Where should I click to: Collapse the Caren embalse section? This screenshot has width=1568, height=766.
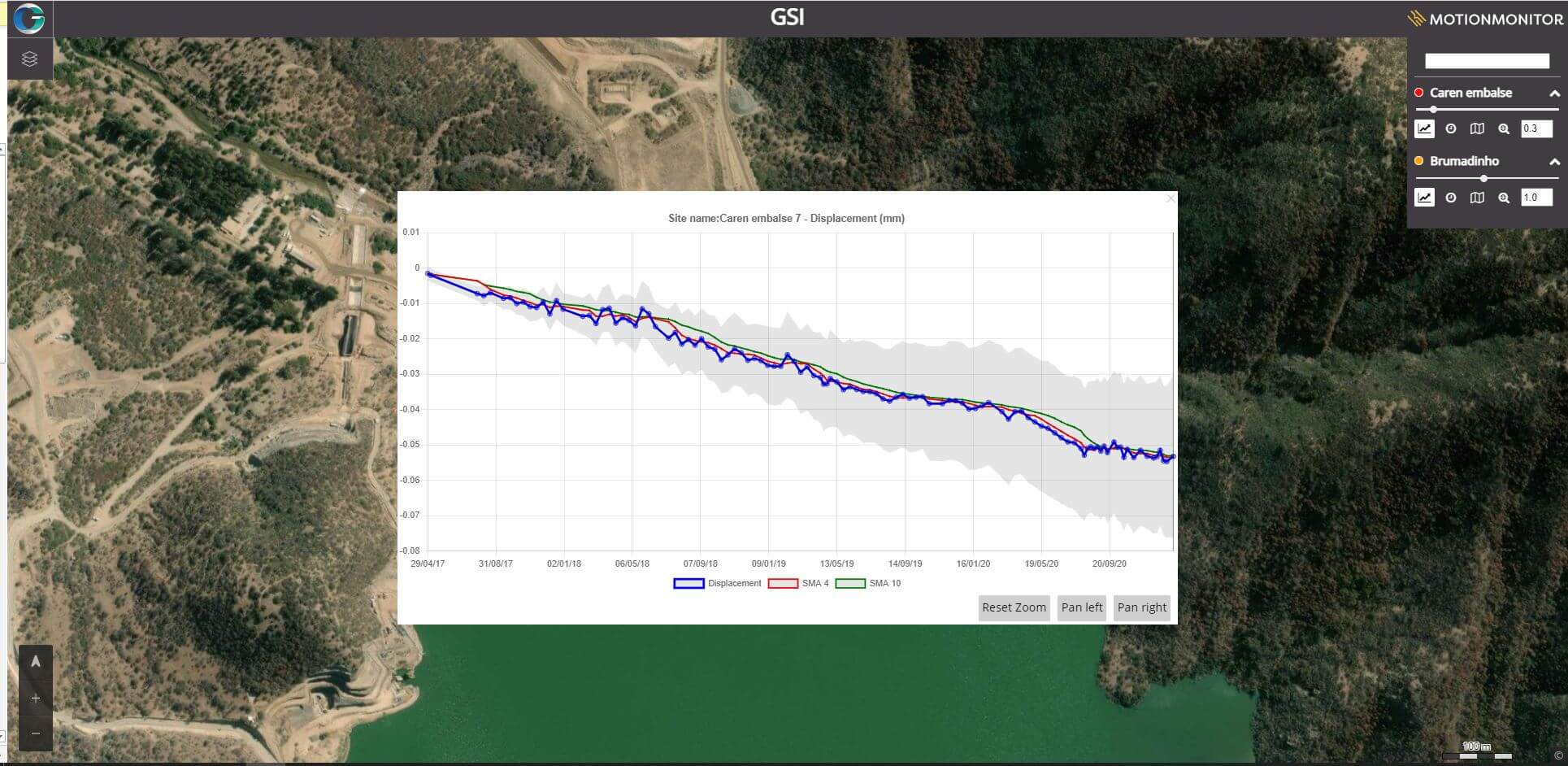pyautogui.click(x=1554, y=94)
